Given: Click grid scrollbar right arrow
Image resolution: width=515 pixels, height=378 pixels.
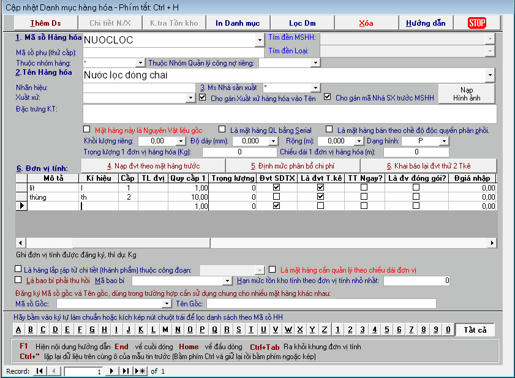Looking at the screenshot, I should click(x=492, y=243).
